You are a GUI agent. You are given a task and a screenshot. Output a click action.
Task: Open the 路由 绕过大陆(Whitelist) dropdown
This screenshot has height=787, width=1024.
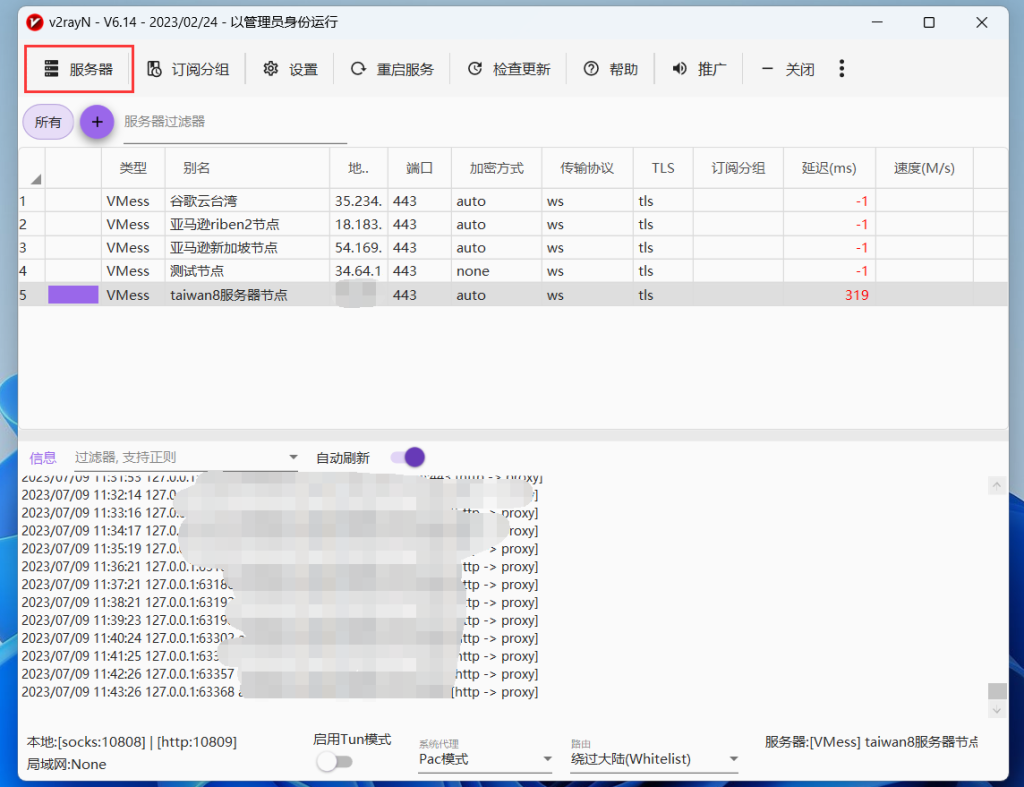pos(654,759)
